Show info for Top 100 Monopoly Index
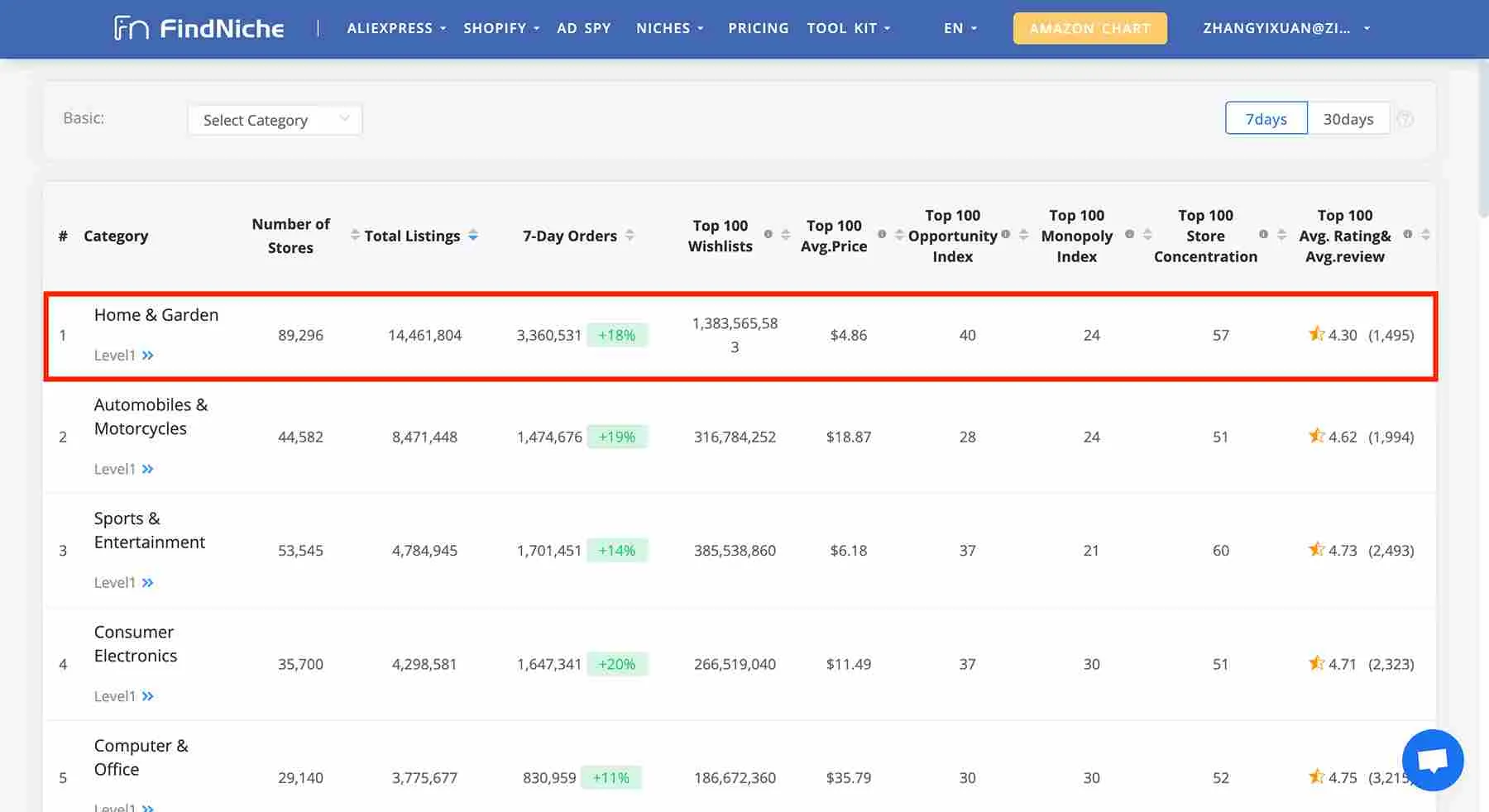The image size is (1489, 812). click(1129, 235)
